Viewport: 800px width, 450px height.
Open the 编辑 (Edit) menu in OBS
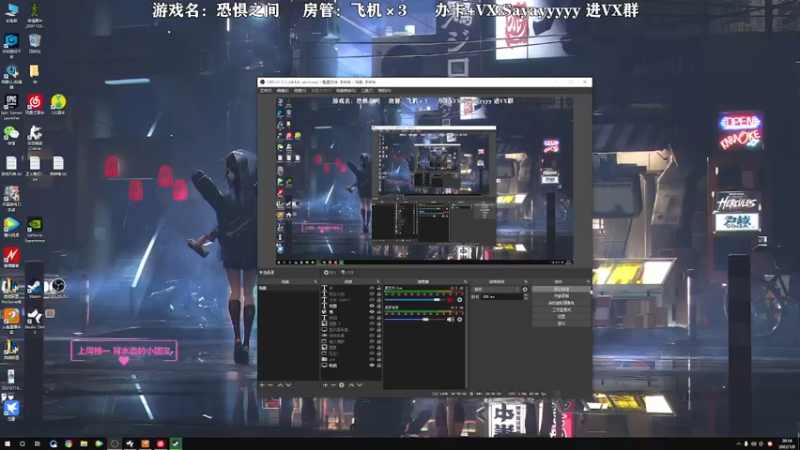pos(282,90)
